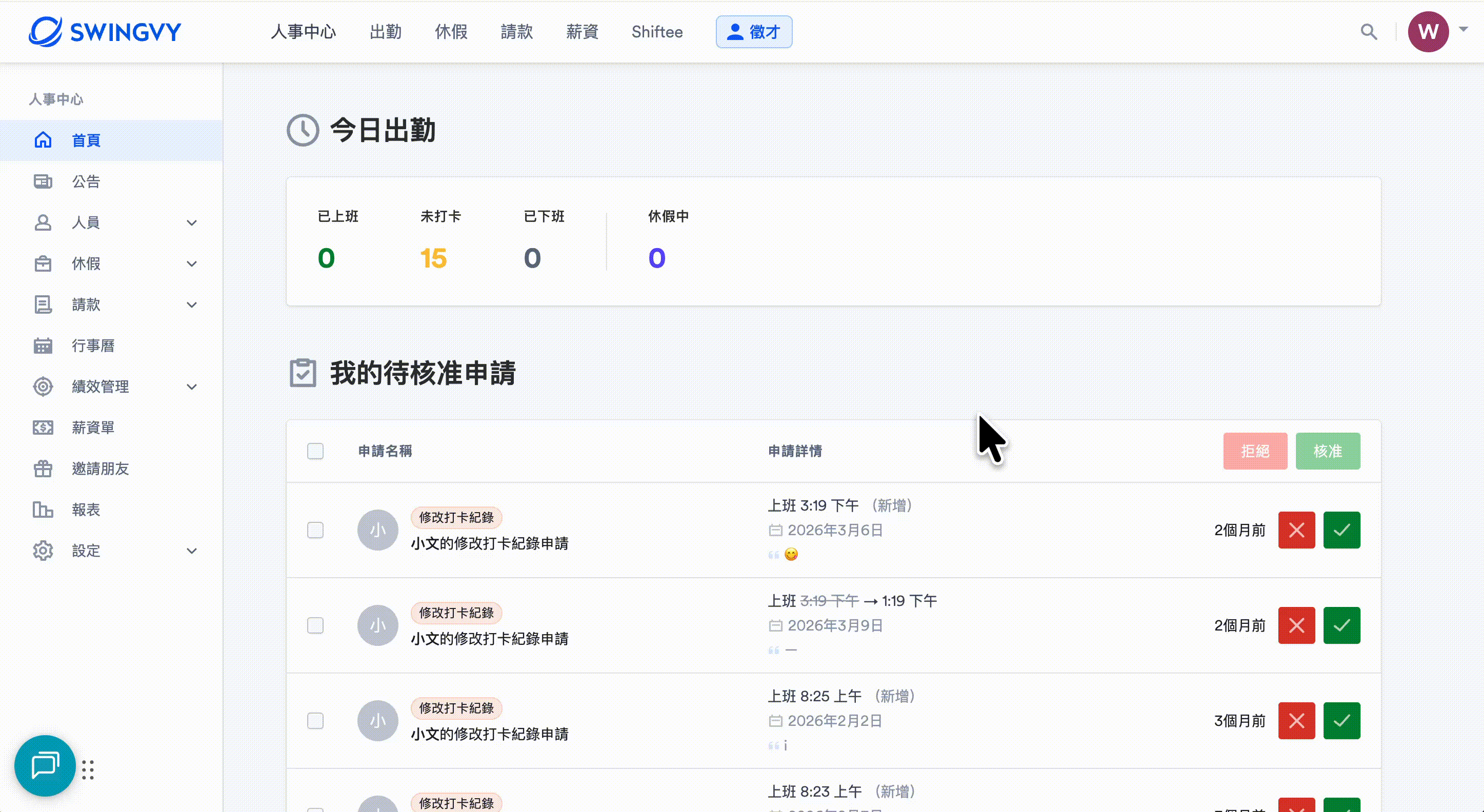The height and width of the screenshot is (812, 1484).
Task: Open 薪資 from the top navigation
Action: tap(583, 32)
